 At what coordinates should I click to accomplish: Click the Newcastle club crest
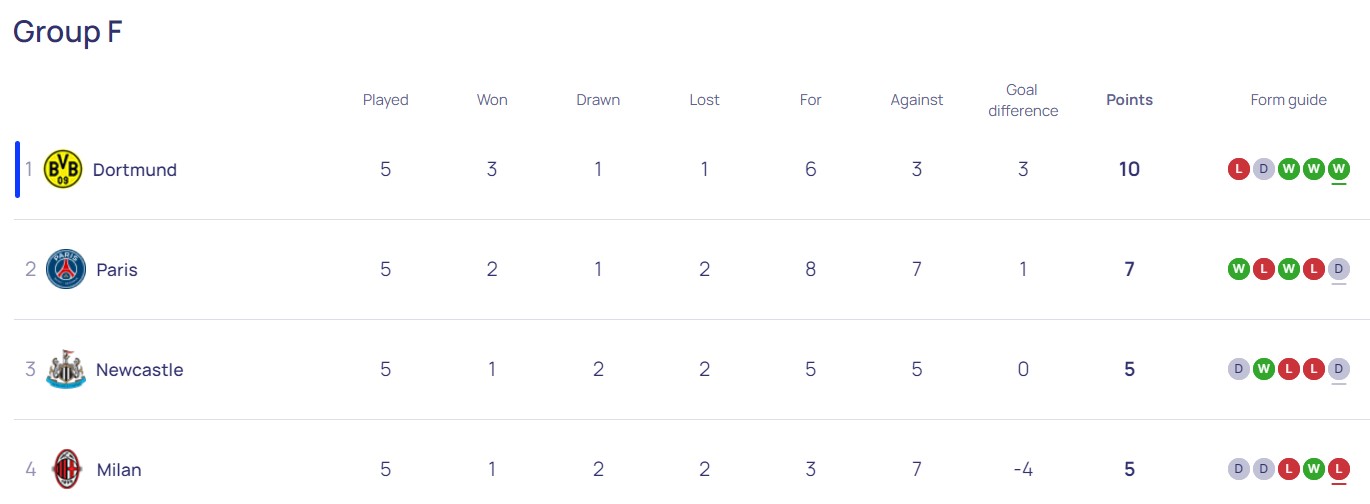pos(66,370)
